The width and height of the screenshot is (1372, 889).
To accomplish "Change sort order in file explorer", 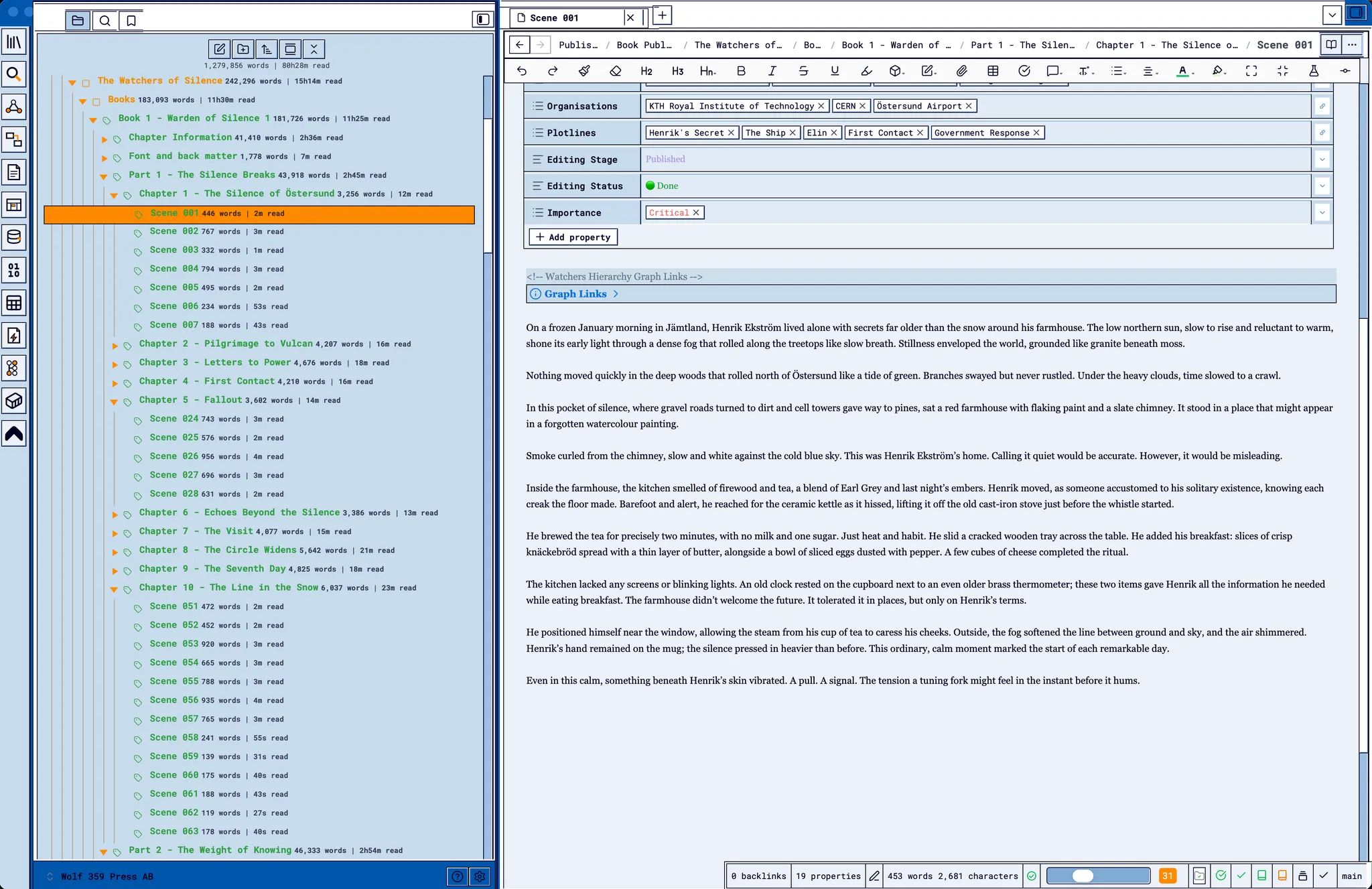I will (x=267, y=49).
